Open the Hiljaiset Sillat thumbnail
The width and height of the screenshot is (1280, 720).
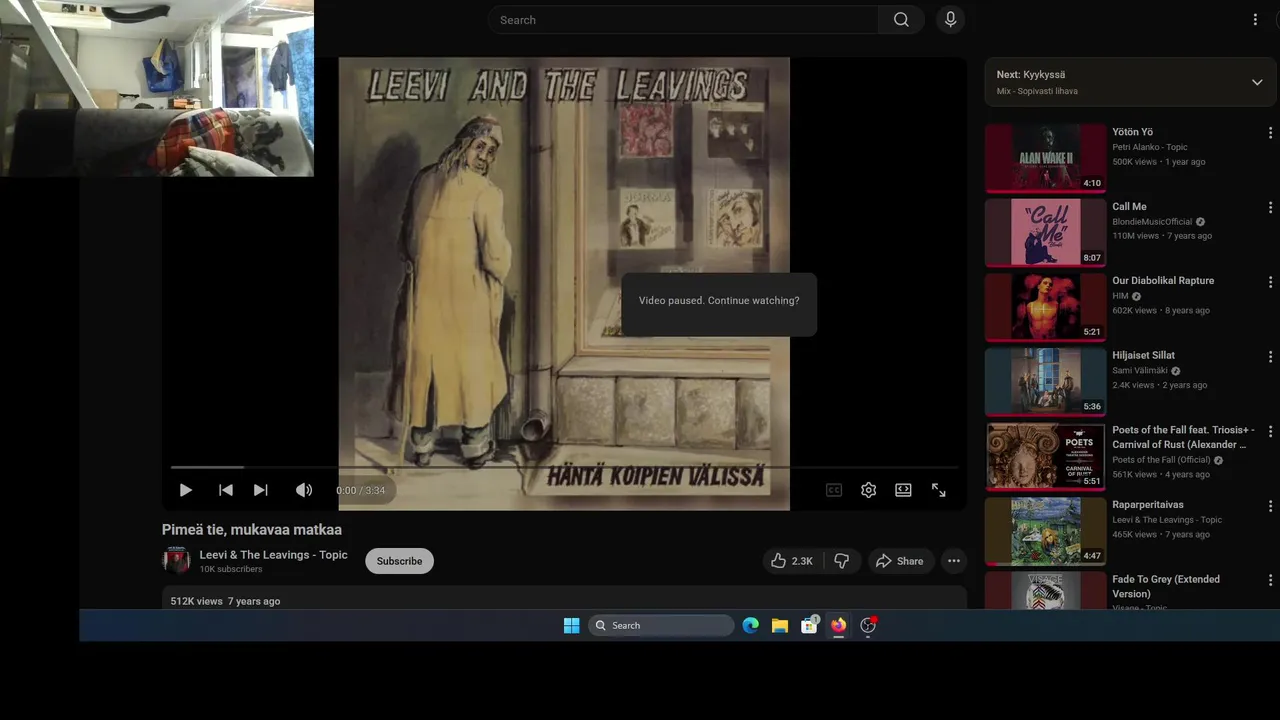[1045, 381]
